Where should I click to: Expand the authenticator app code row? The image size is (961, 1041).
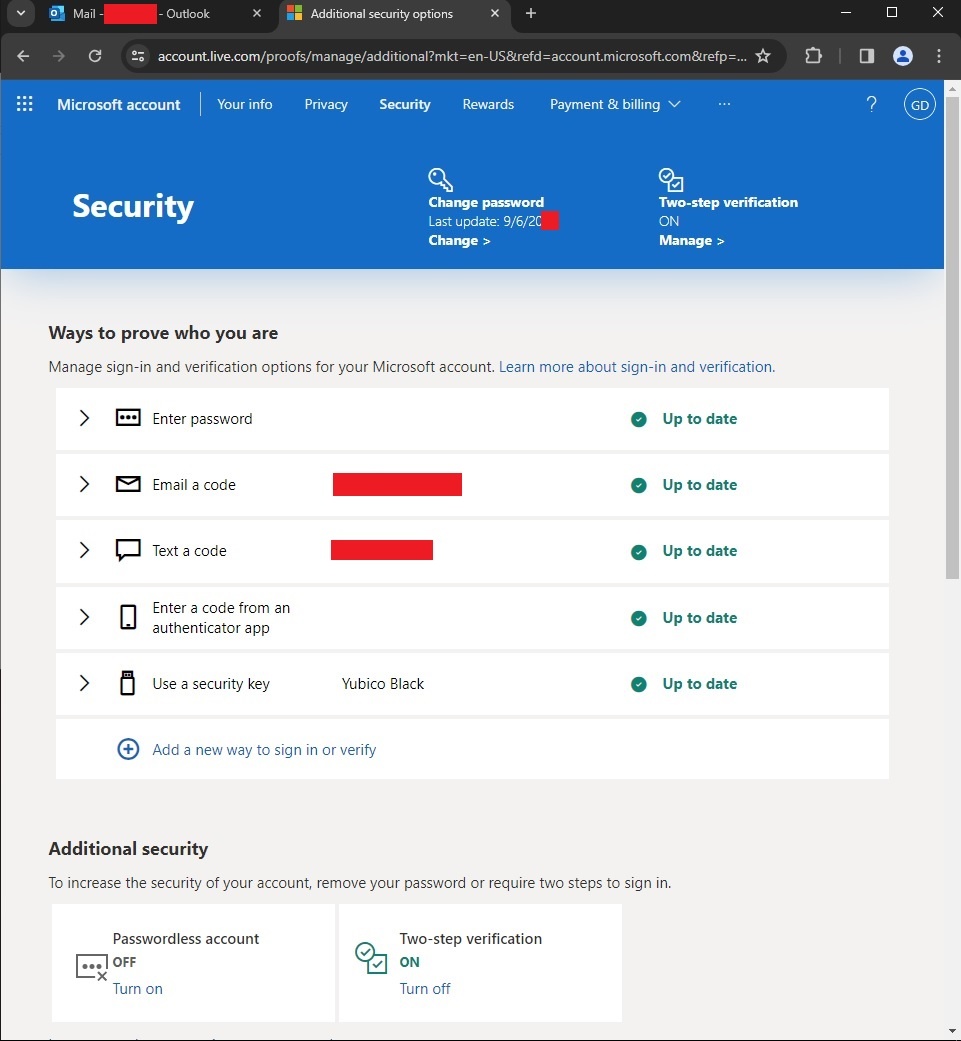coord(84,617)
